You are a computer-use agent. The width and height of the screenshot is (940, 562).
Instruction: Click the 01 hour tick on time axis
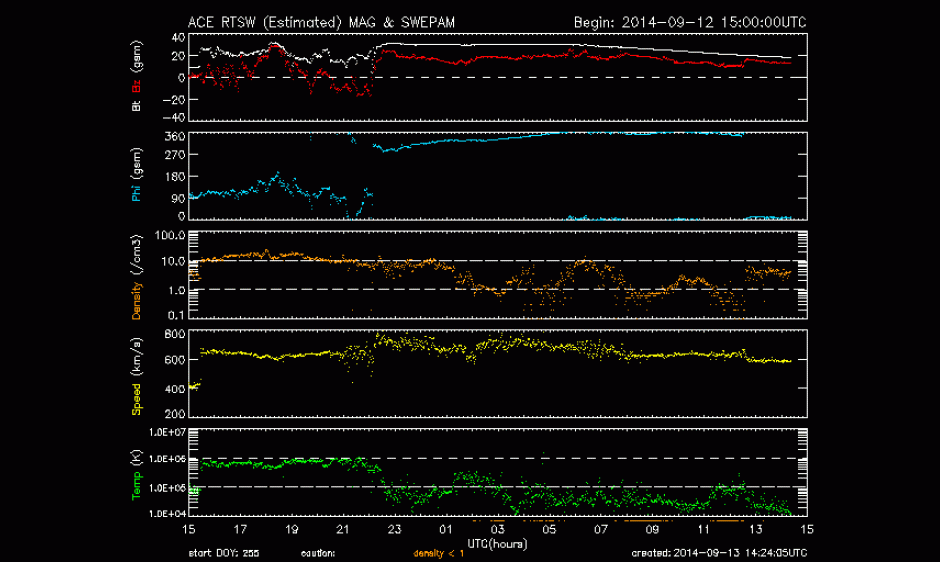pos(446,529)
